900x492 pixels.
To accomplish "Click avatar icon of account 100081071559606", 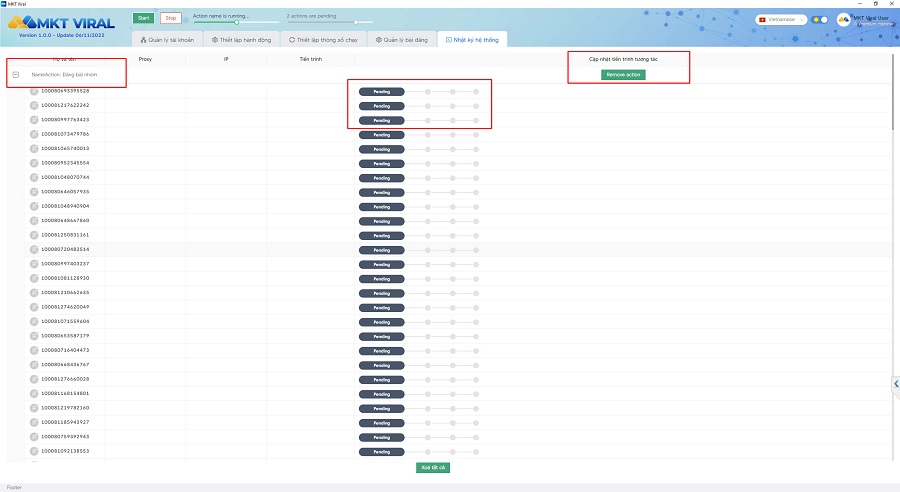I will tap(34, 321).
